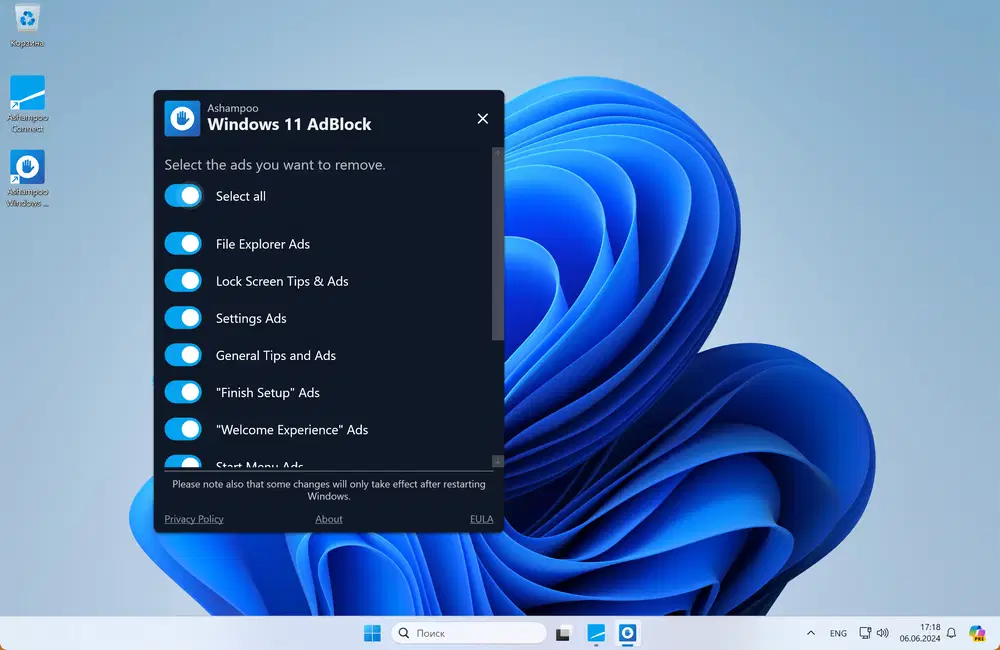Open the Recycle Bin desktop icon
Screen dimensions: 1000x650
[27, 19]
